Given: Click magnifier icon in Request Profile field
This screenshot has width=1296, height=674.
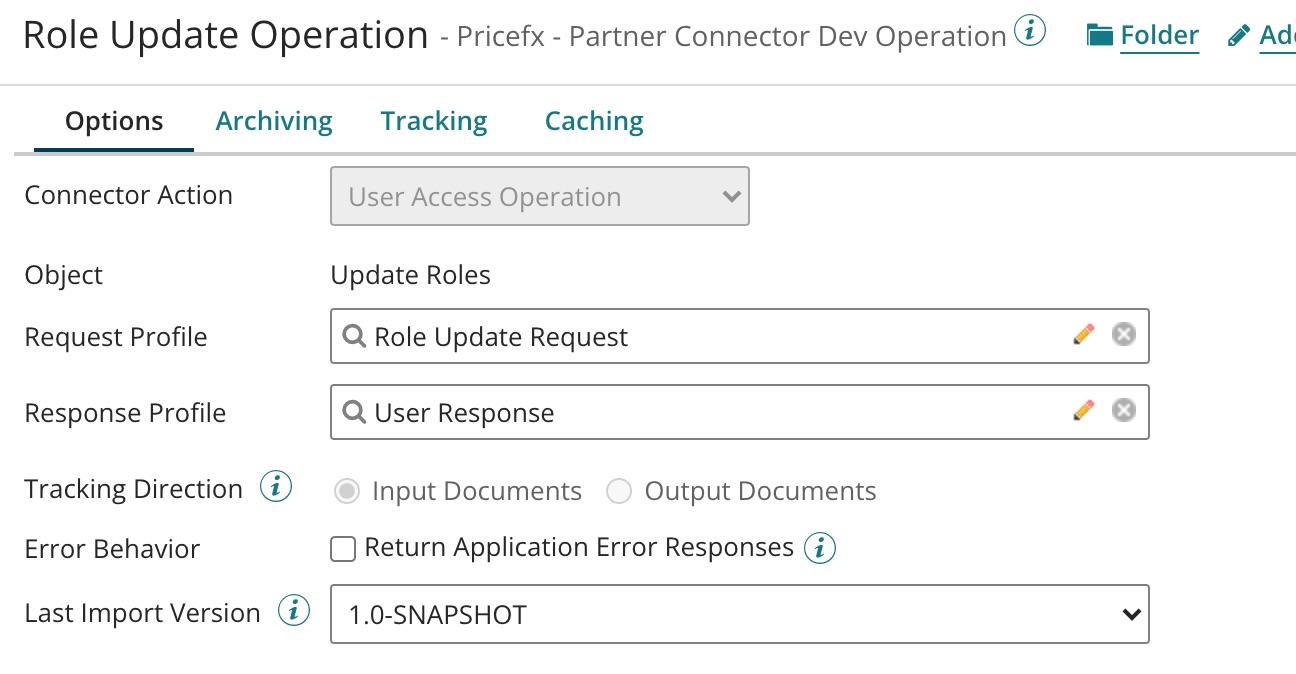Looking at the screenshot, I should click(354, 337).
